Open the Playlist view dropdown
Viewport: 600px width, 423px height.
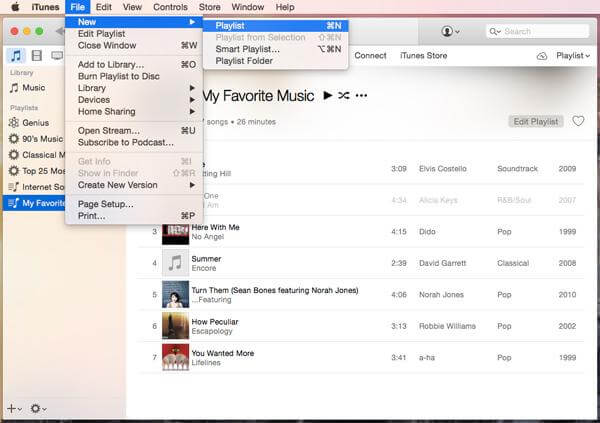pyautogui.click(x=573, y=56)
